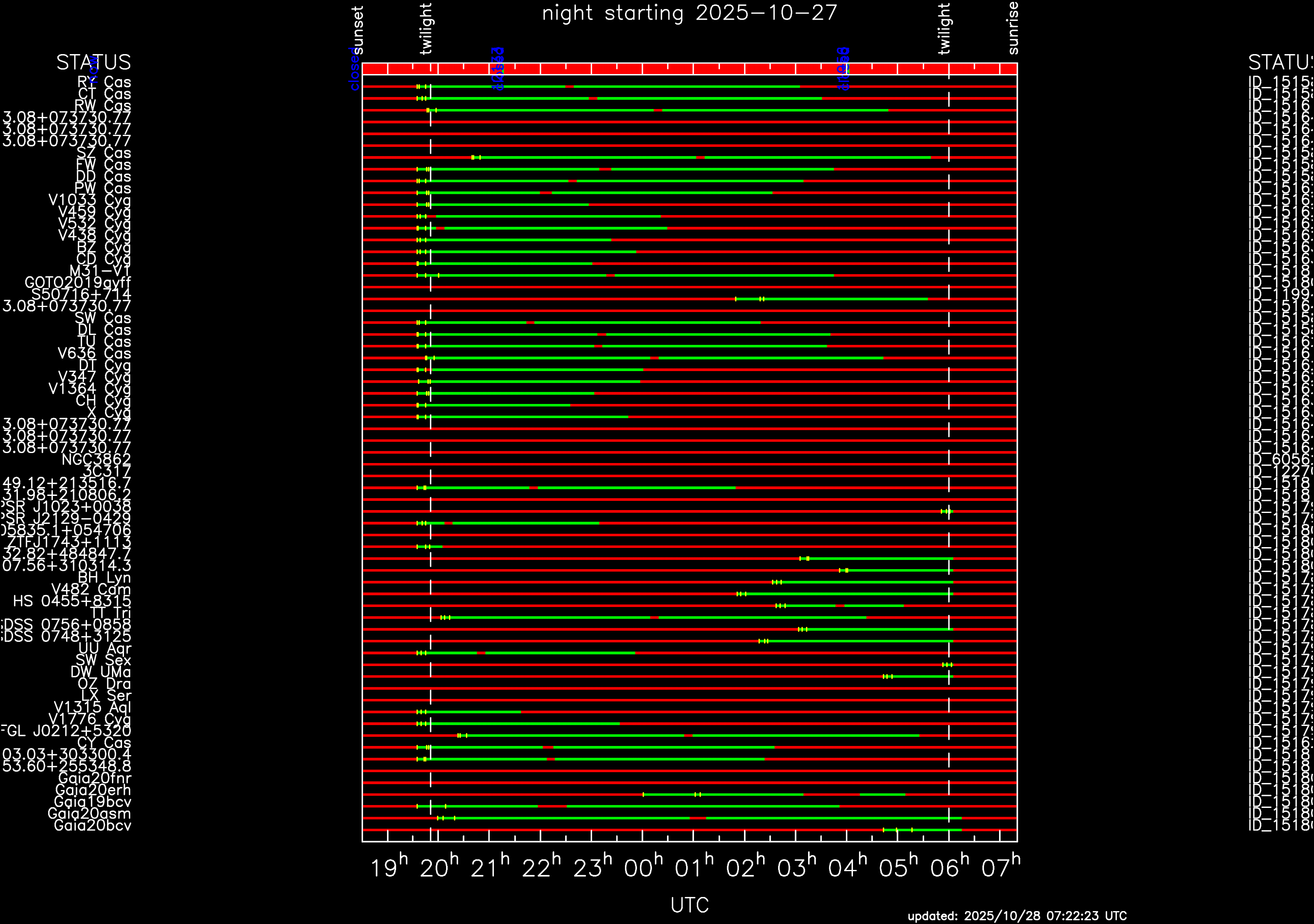Click the Gaia20bcv target label
This screenshot has height=924, width=1314.
[92, 825]
